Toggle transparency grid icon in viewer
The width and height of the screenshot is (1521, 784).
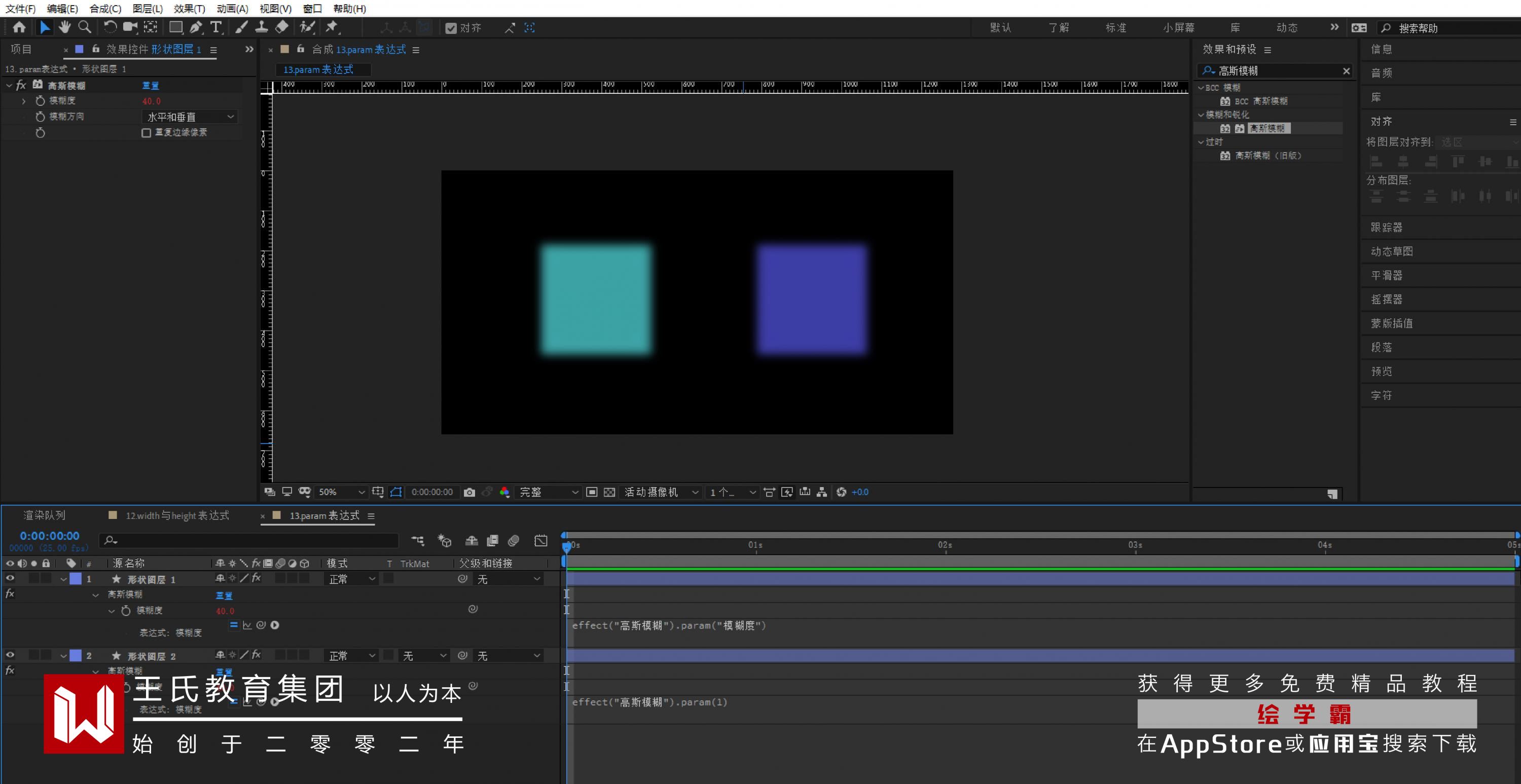tap(609, 493)
